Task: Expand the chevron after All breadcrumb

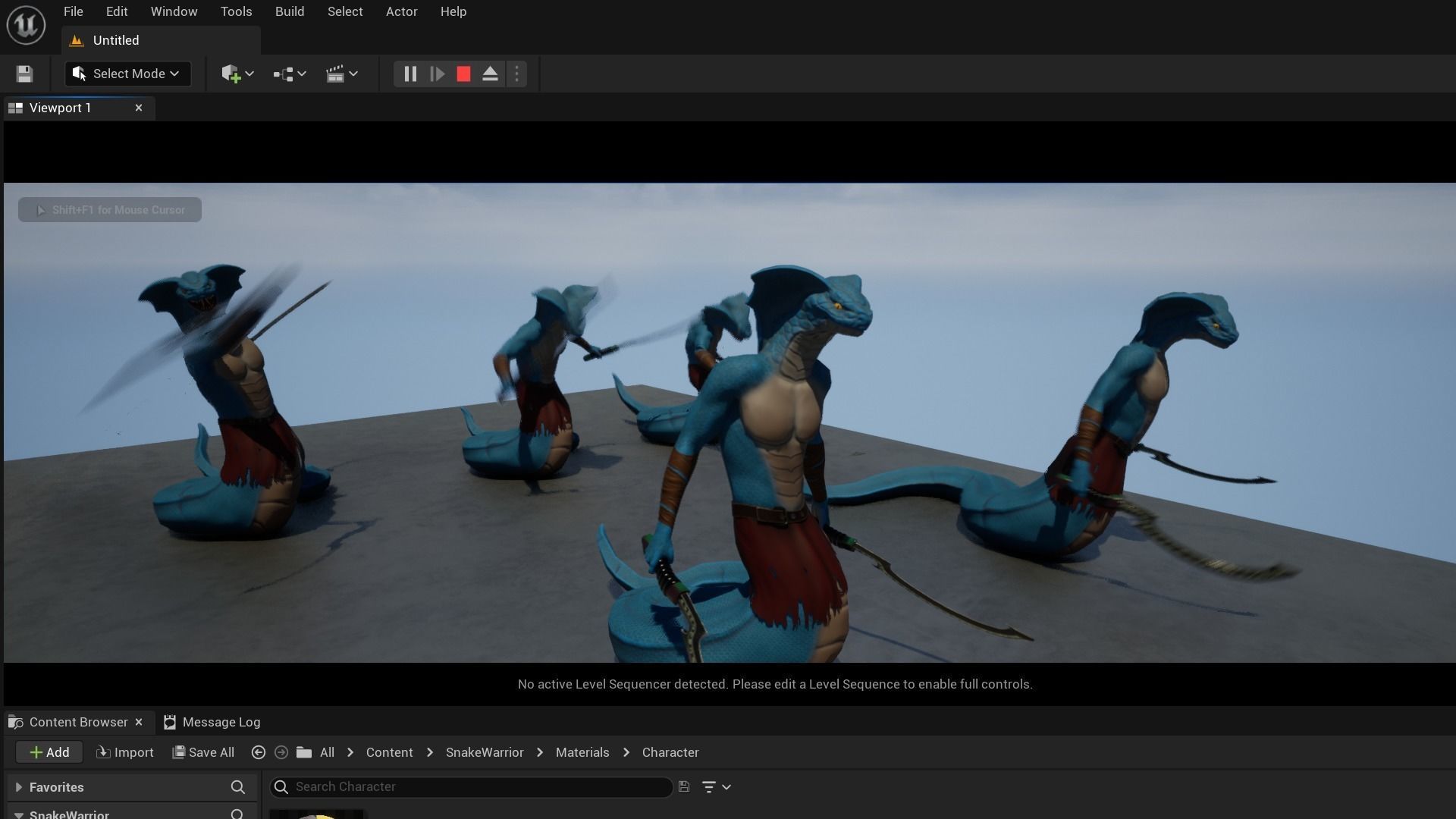Action: click(350, 752)
